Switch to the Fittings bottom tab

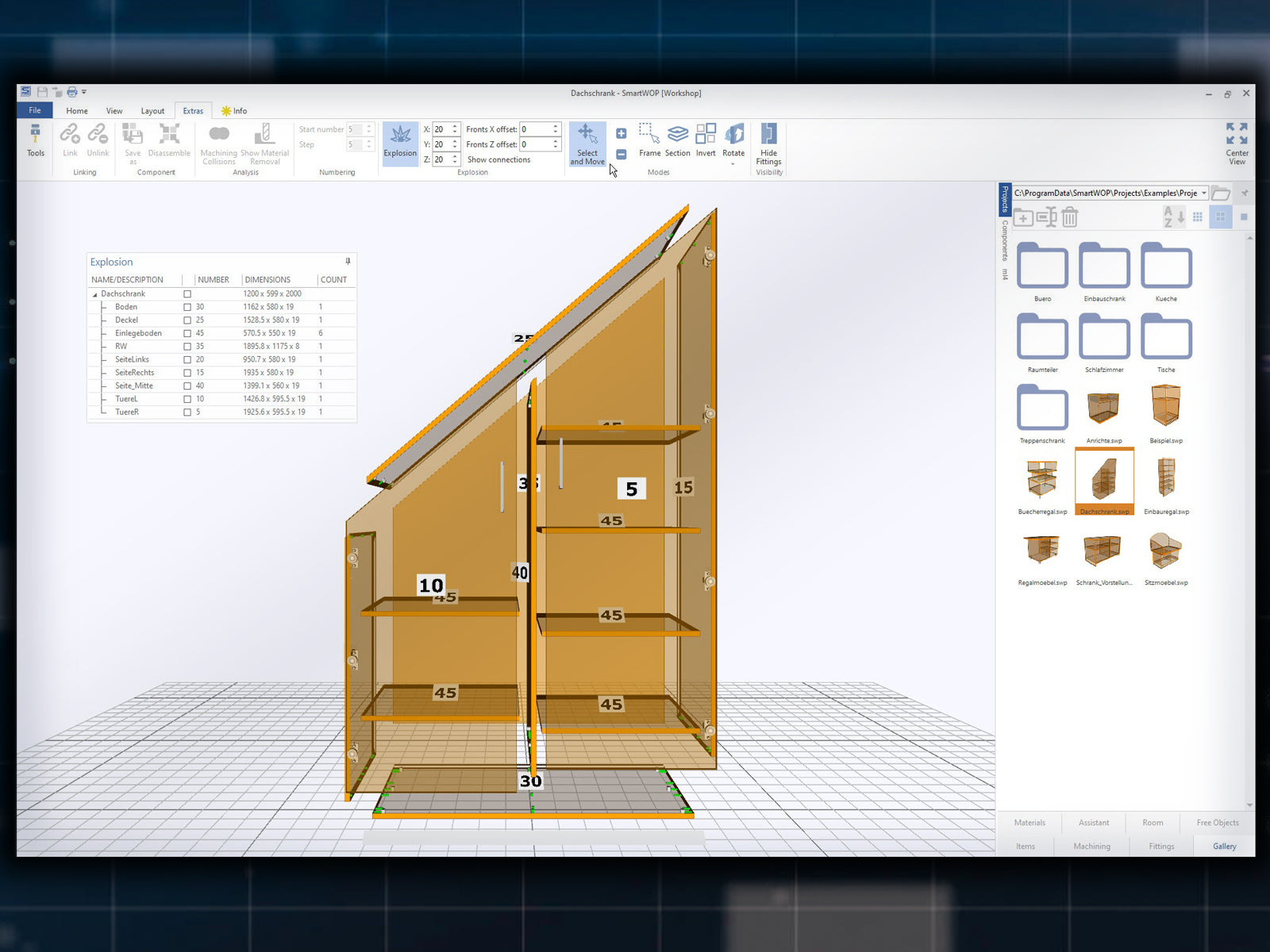pos(1161,846)
